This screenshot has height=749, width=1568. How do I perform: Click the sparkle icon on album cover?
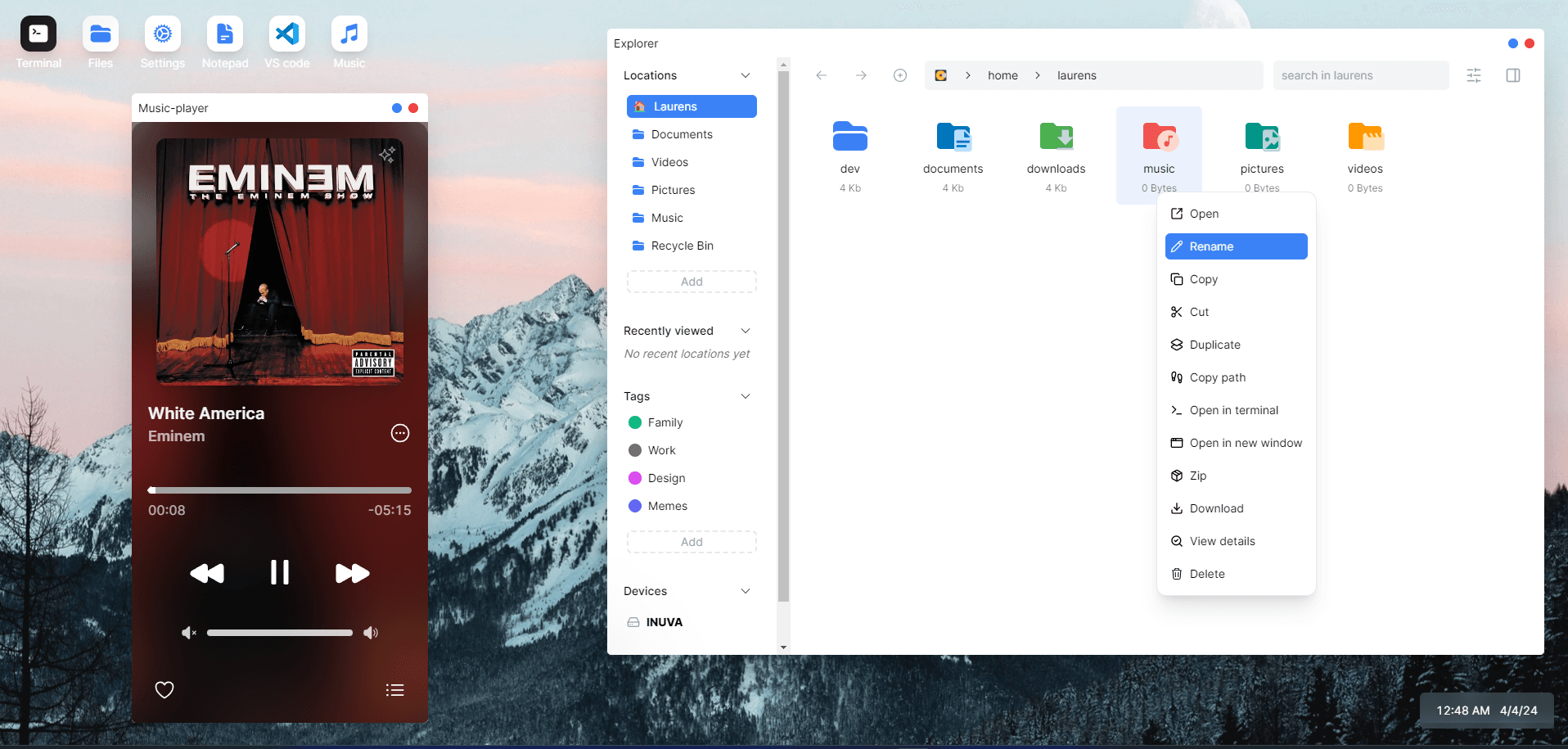coord(387,154)
